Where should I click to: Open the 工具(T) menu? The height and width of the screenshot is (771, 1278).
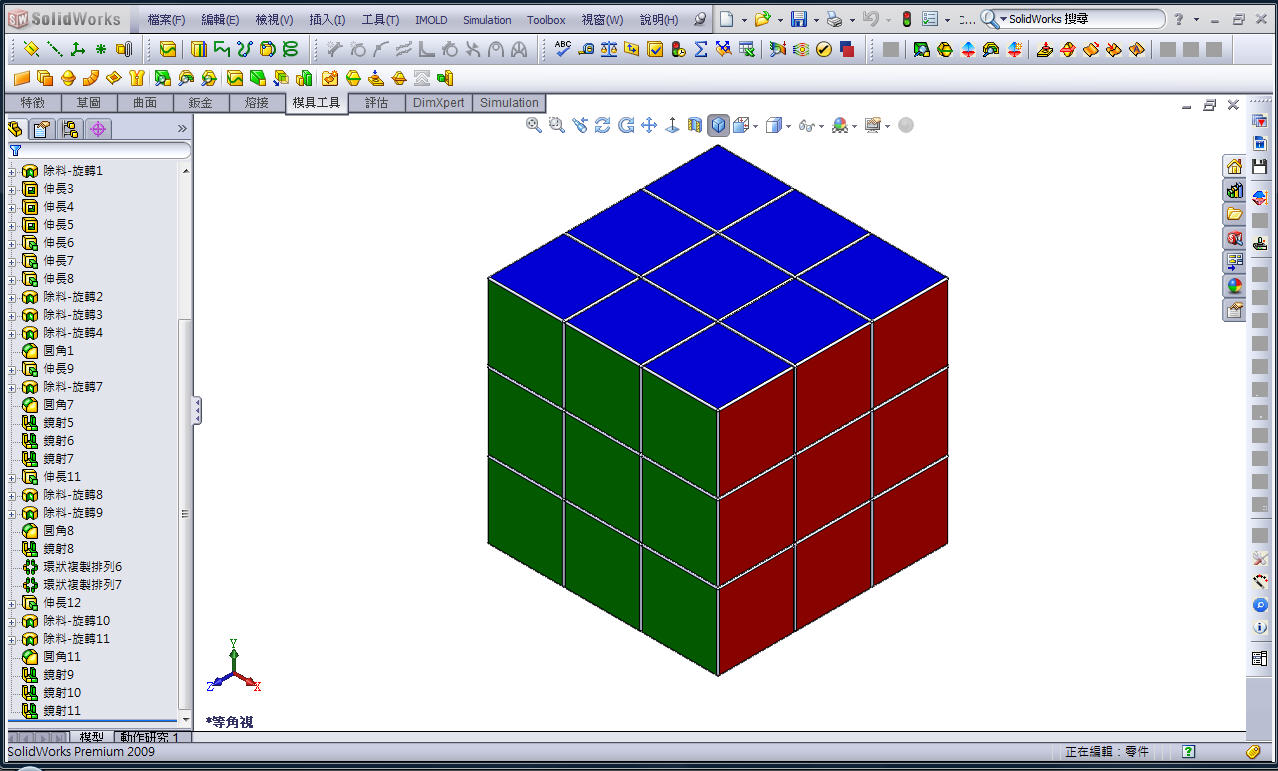point(380,20)
